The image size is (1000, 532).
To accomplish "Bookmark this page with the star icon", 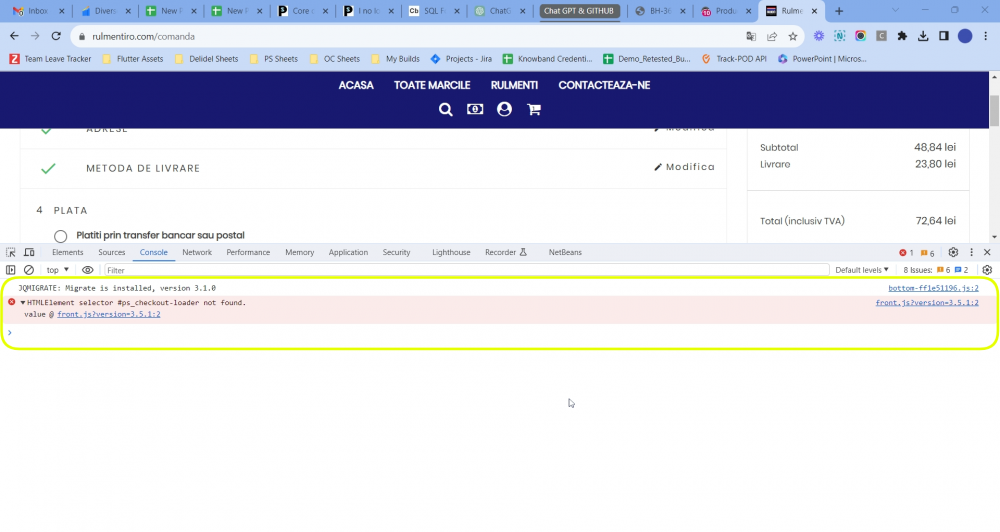I will tap(793, 36).
